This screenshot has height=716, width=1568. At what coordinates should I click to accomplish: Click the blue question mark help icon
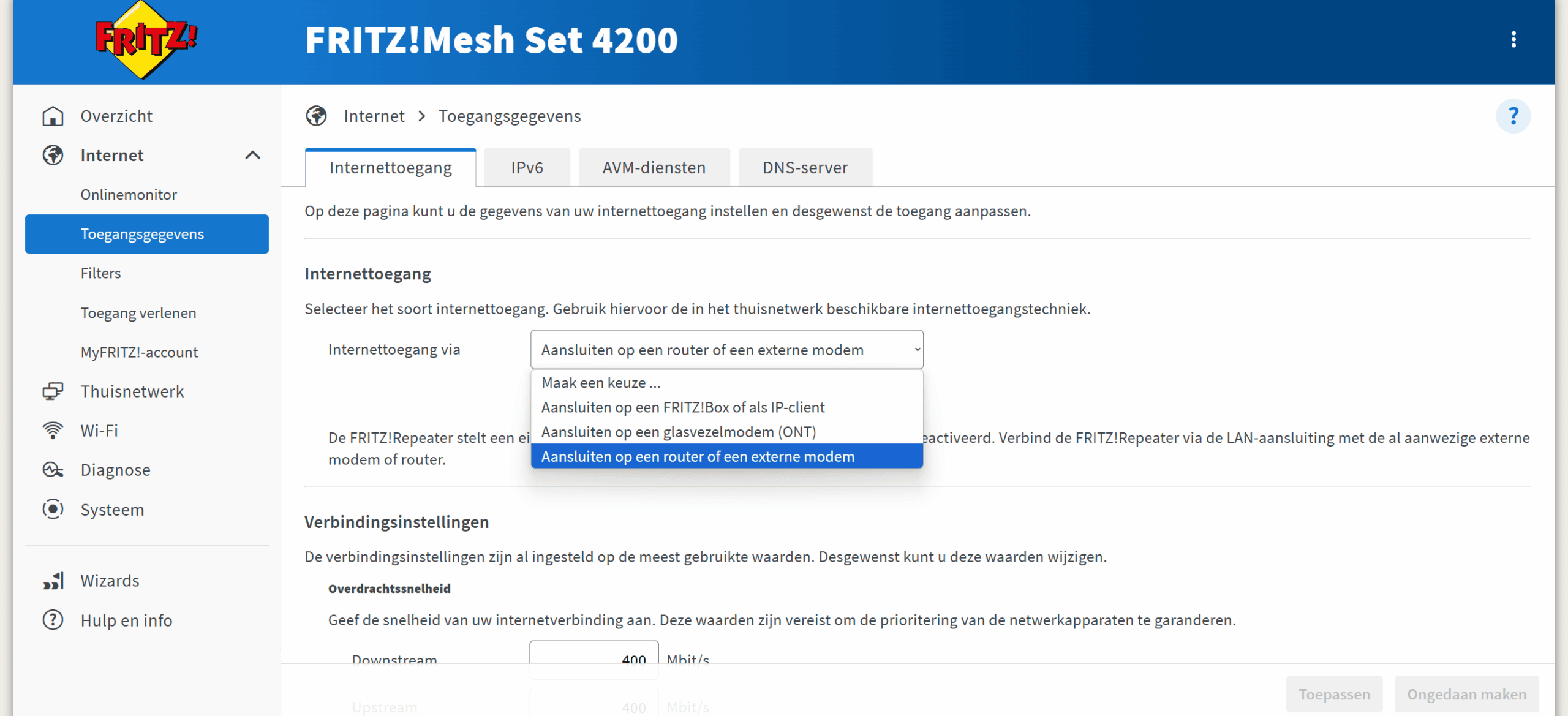[x=1513, y=116]
